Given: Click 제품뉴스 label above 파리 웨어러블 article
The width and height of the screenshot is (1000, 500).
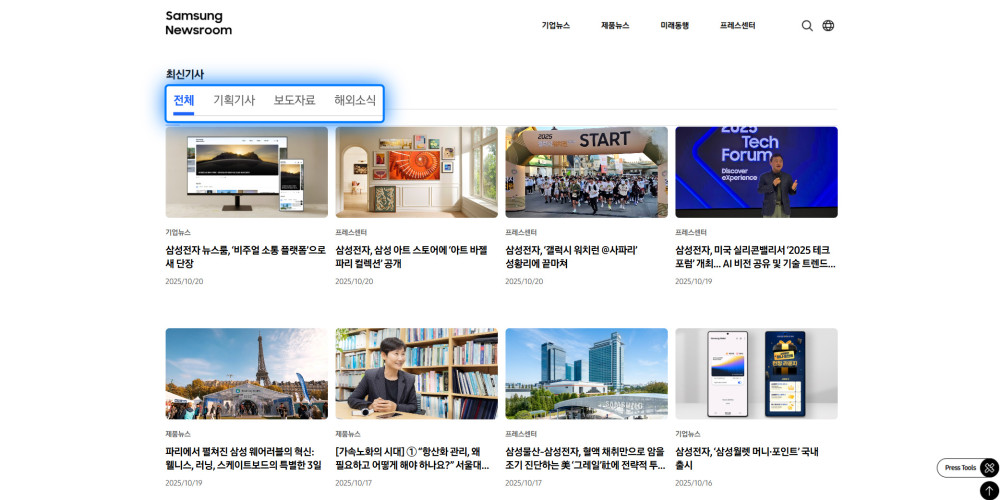Looking at the screenshot, I should pos(178,434).
